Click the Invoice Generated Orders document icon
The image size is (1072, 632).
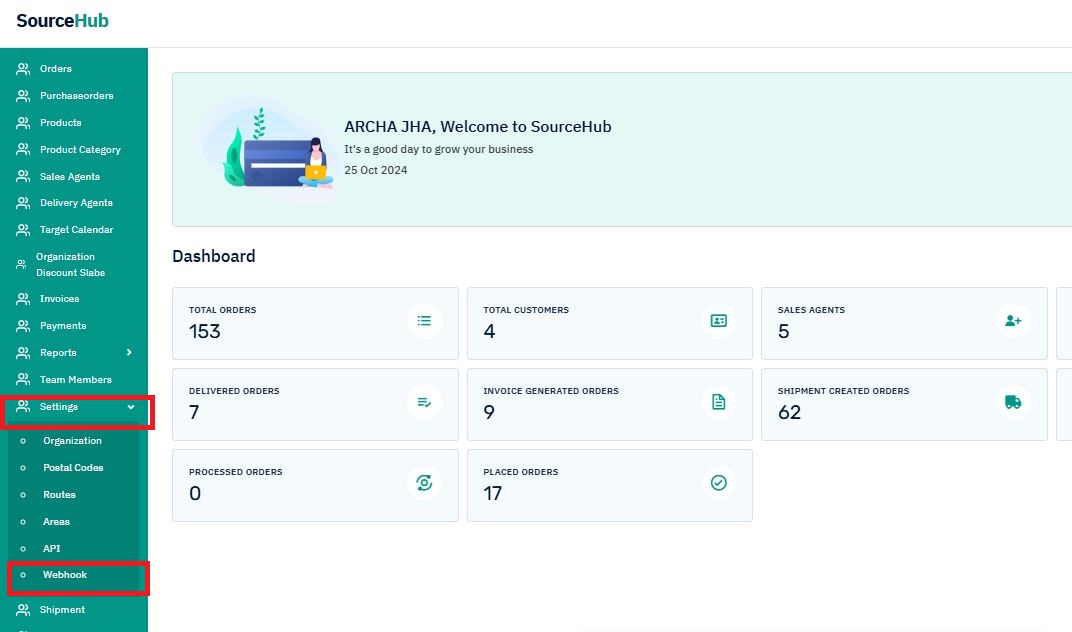click(x=718, y=402)
